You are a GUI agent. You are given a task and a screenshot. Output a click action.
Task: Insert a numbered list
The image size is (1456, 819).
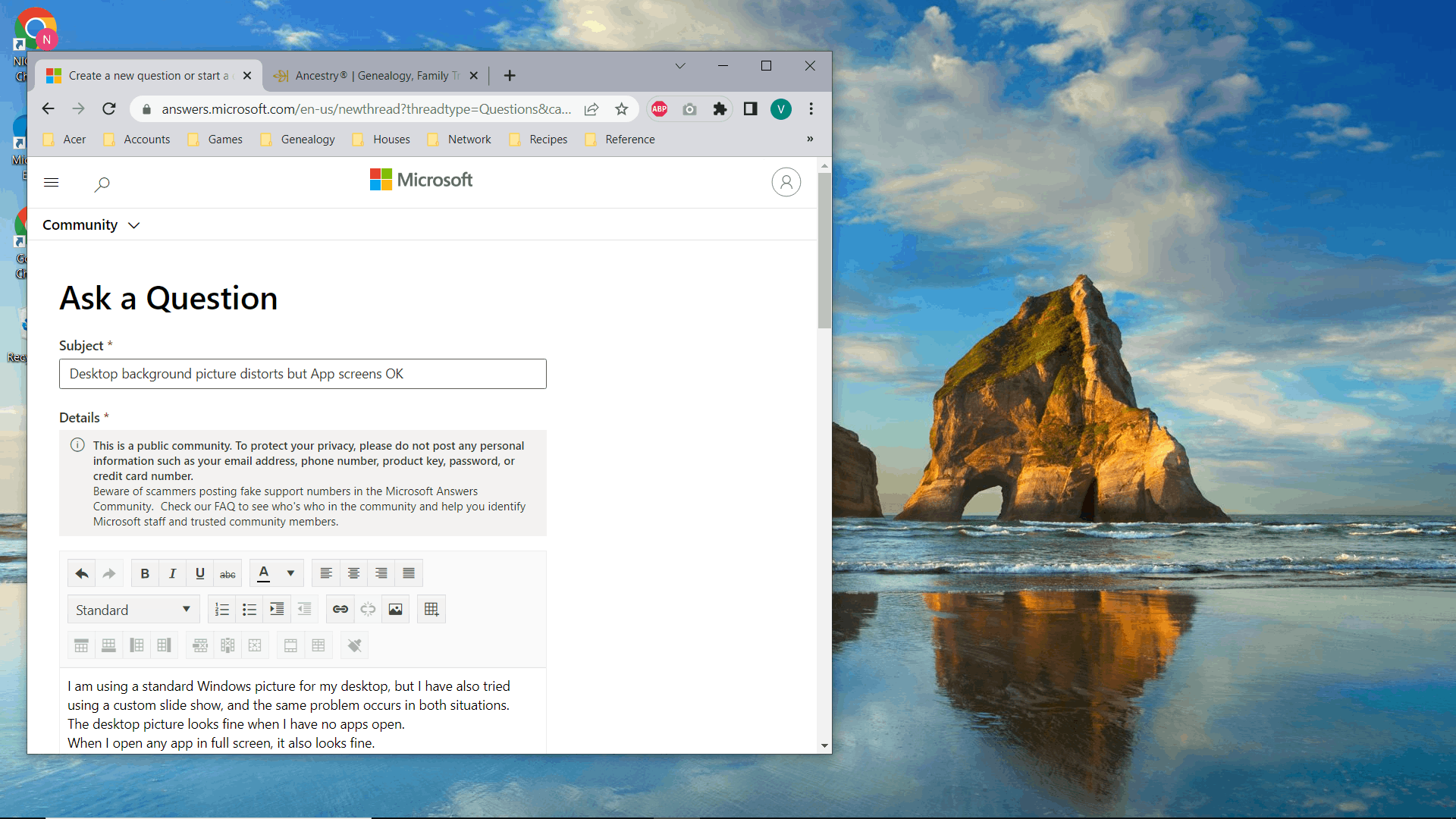coord(222,610)
